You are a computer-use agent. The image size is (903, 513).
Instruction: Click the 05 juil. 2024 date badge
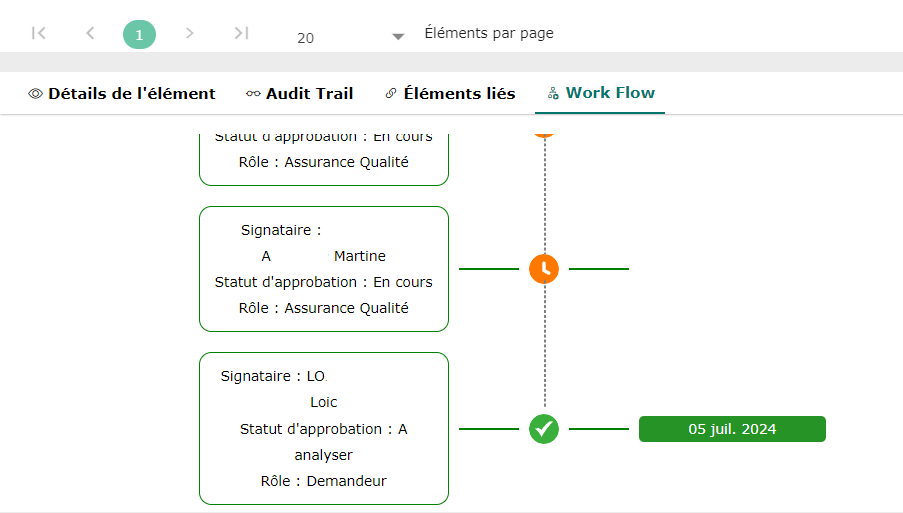[x=732, y=429]
